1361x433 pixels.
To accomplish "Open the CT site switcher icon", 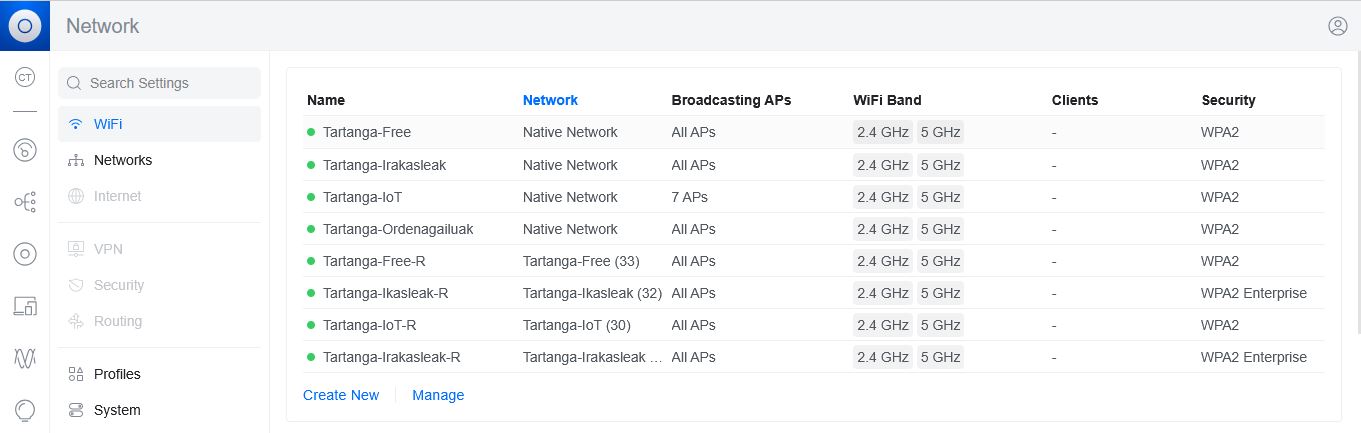I will click(25, 77).
